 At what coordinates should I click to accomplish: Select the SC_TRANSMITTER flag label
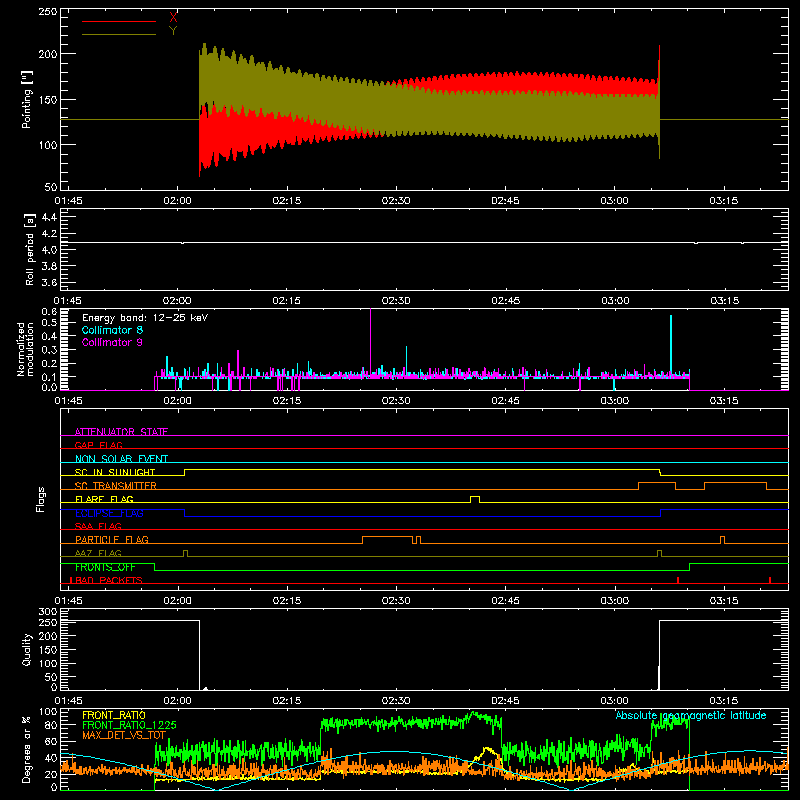tap(116, 485)
